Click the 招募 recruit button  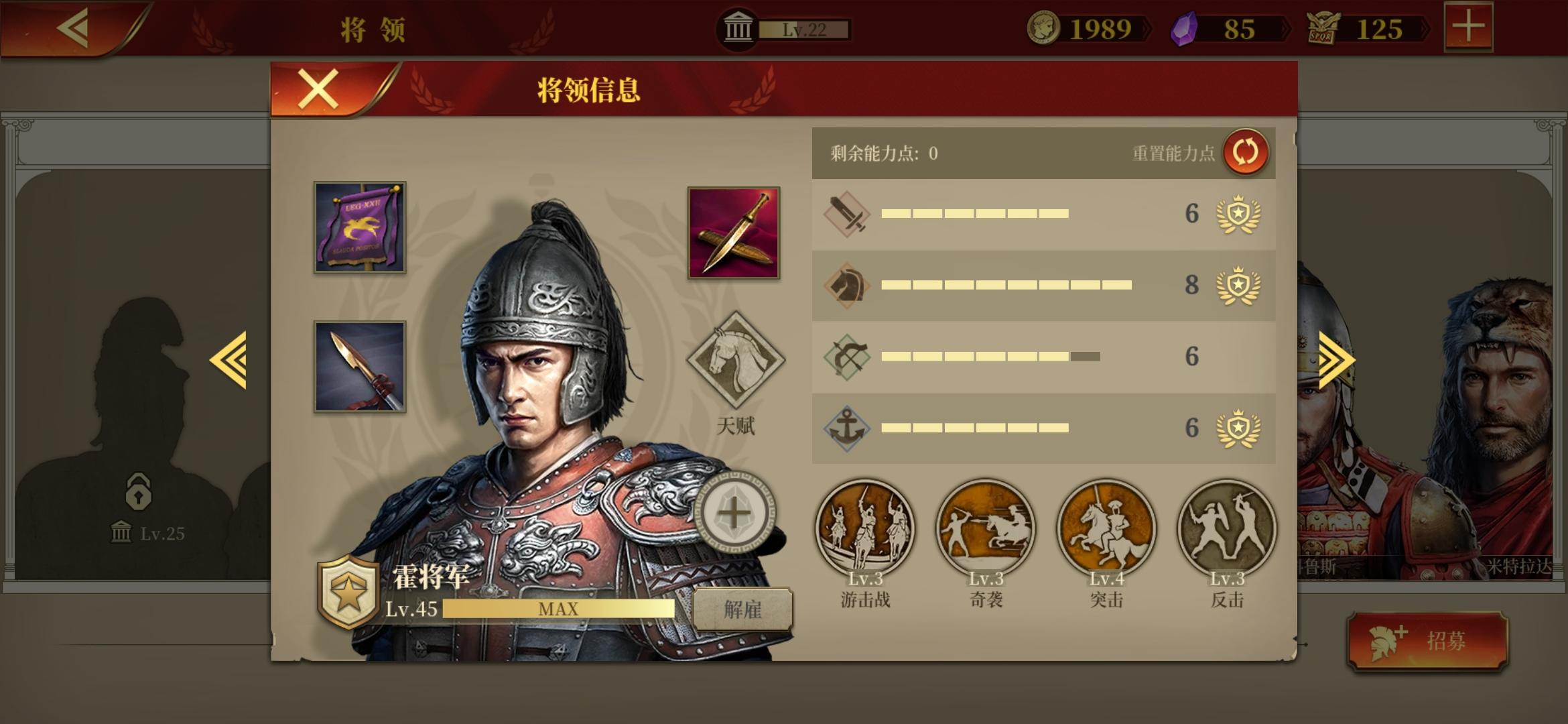click(1427, 641)
